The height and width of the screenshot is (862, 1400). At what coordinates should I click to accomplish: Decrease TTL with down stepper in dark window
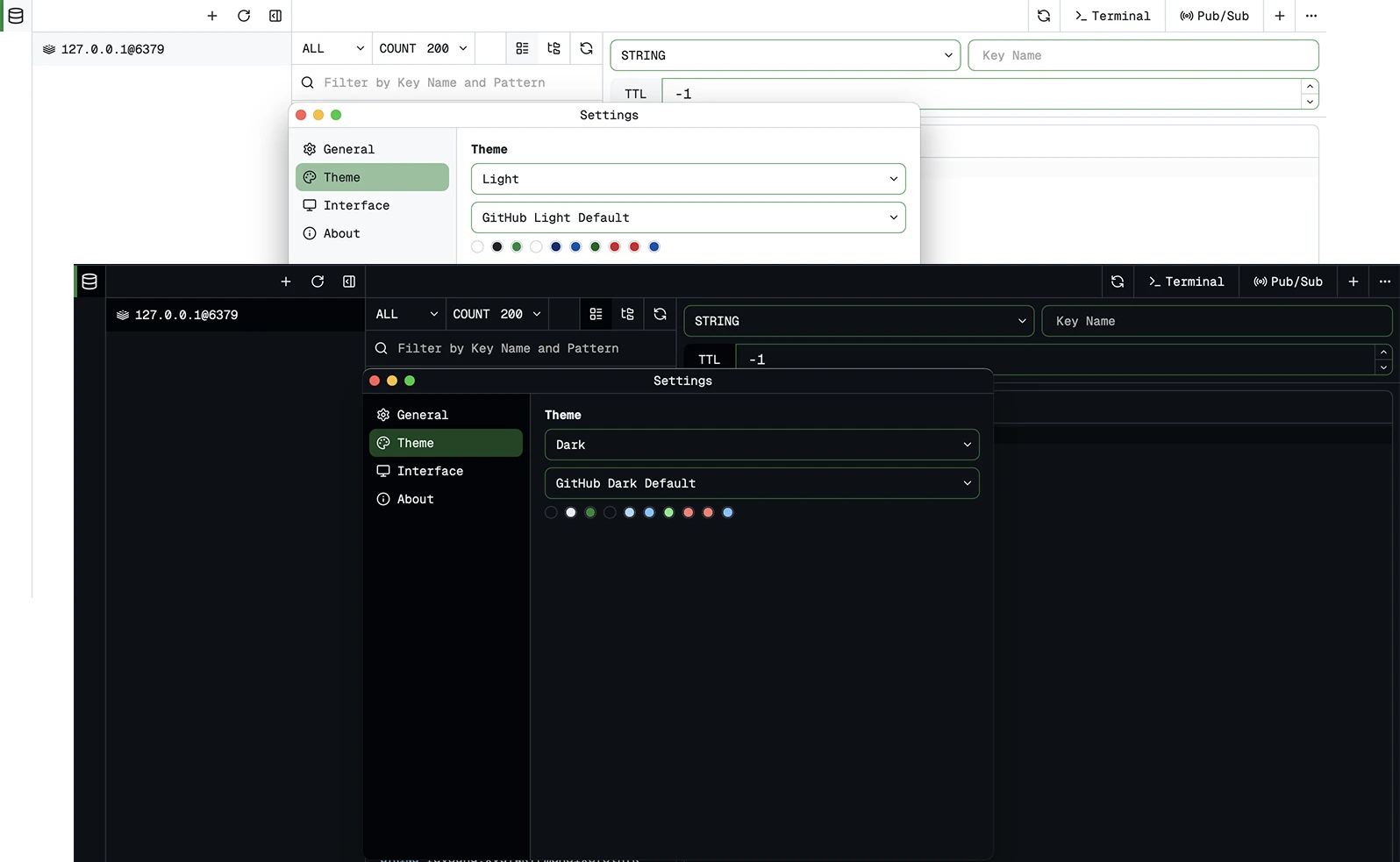[1383, 367]
